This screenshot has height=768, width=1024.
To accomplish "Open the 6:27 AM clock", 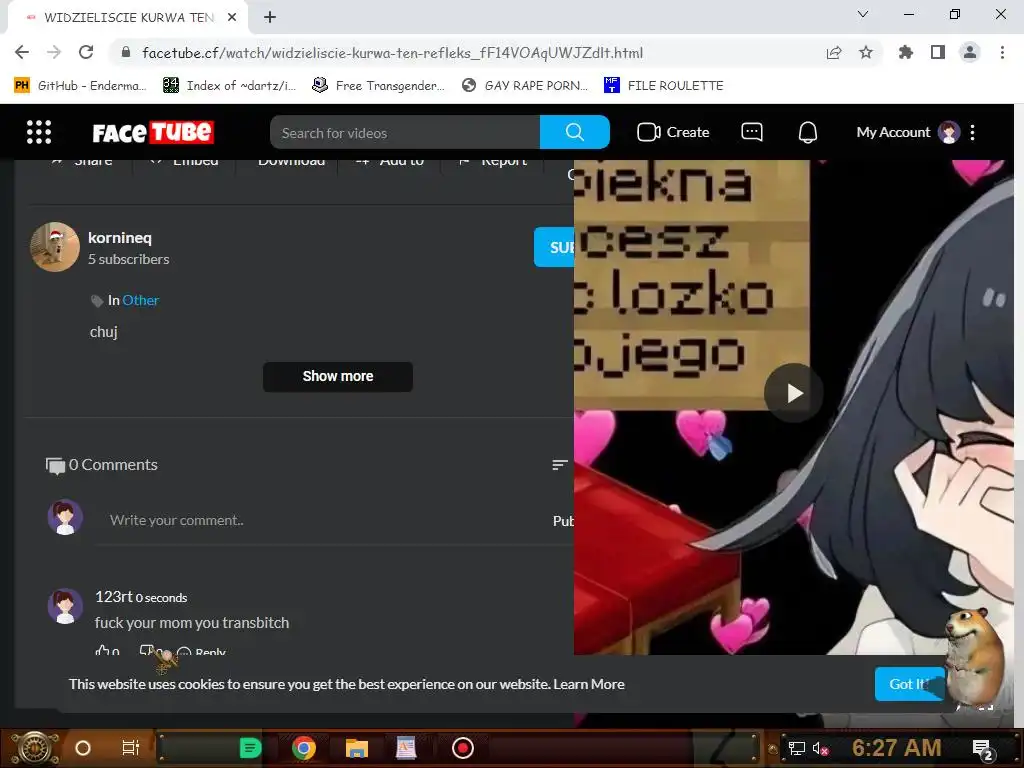I will (897, 748).
